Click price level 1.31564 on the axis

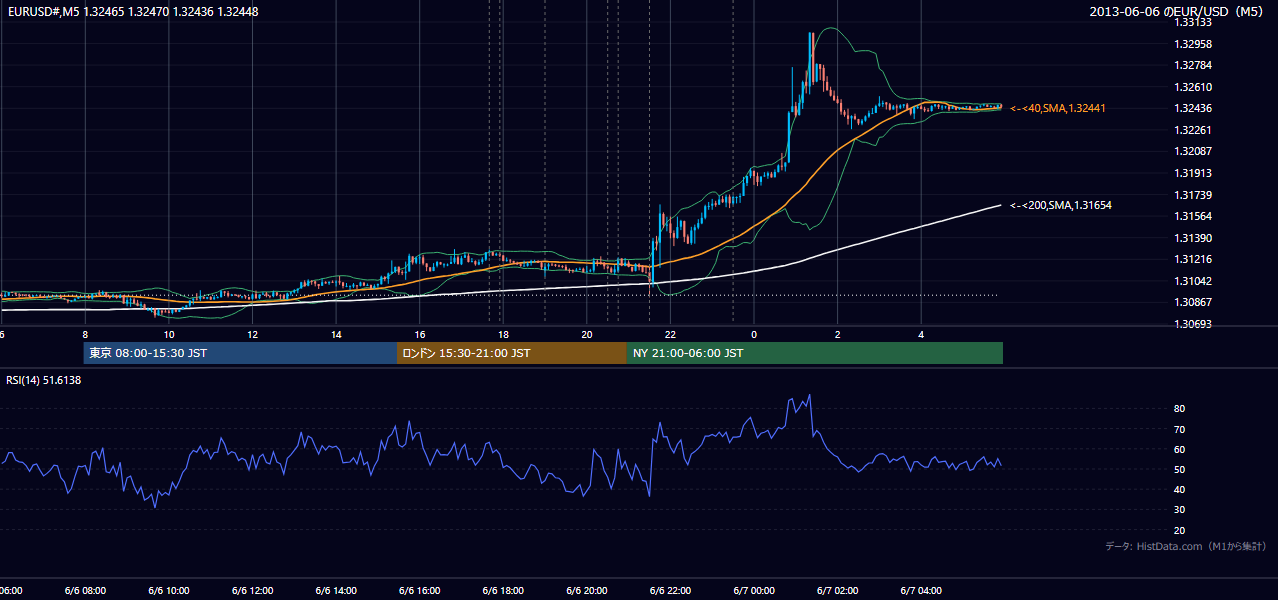1193,216
